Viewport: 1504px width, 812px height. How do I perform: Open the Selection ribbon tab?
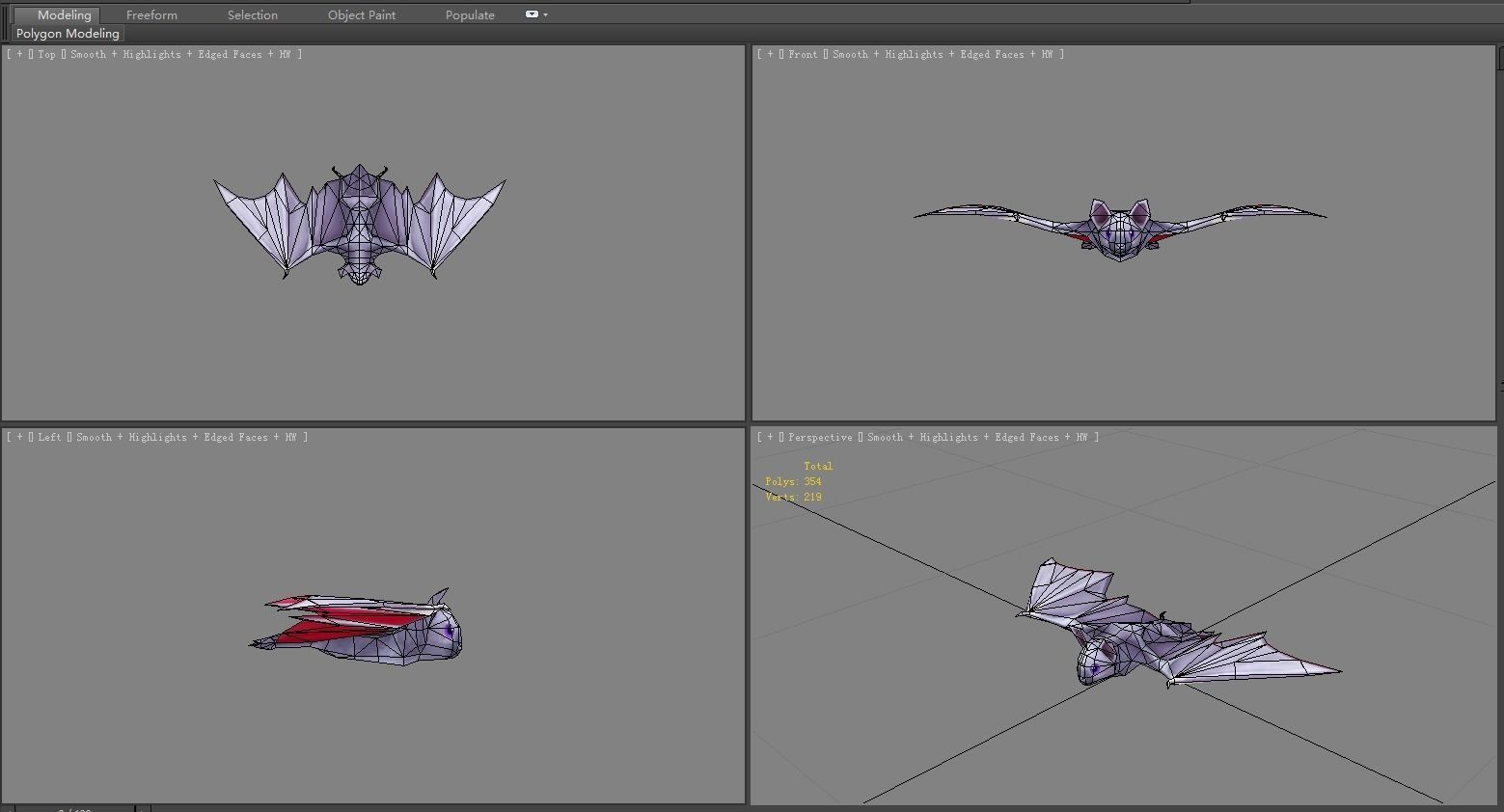point(252,14)
